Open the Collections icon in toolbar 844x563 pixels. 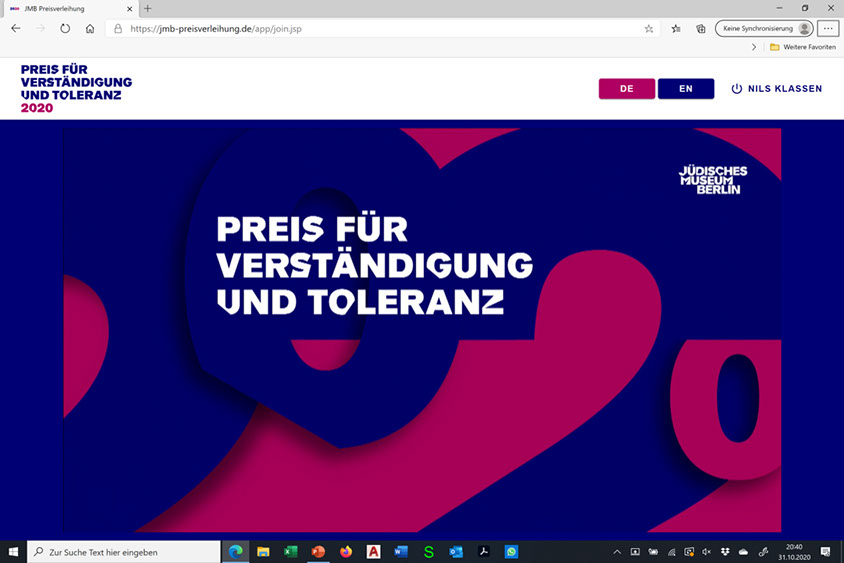(x=700, y=29)
